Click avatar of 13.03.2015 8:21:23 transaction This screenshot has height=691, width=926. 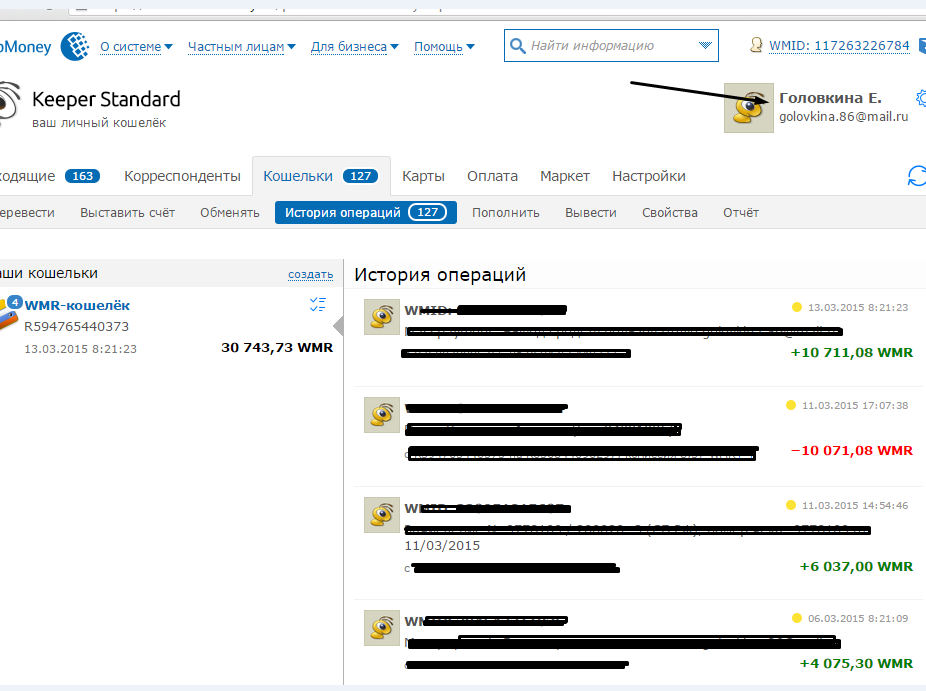381,318
